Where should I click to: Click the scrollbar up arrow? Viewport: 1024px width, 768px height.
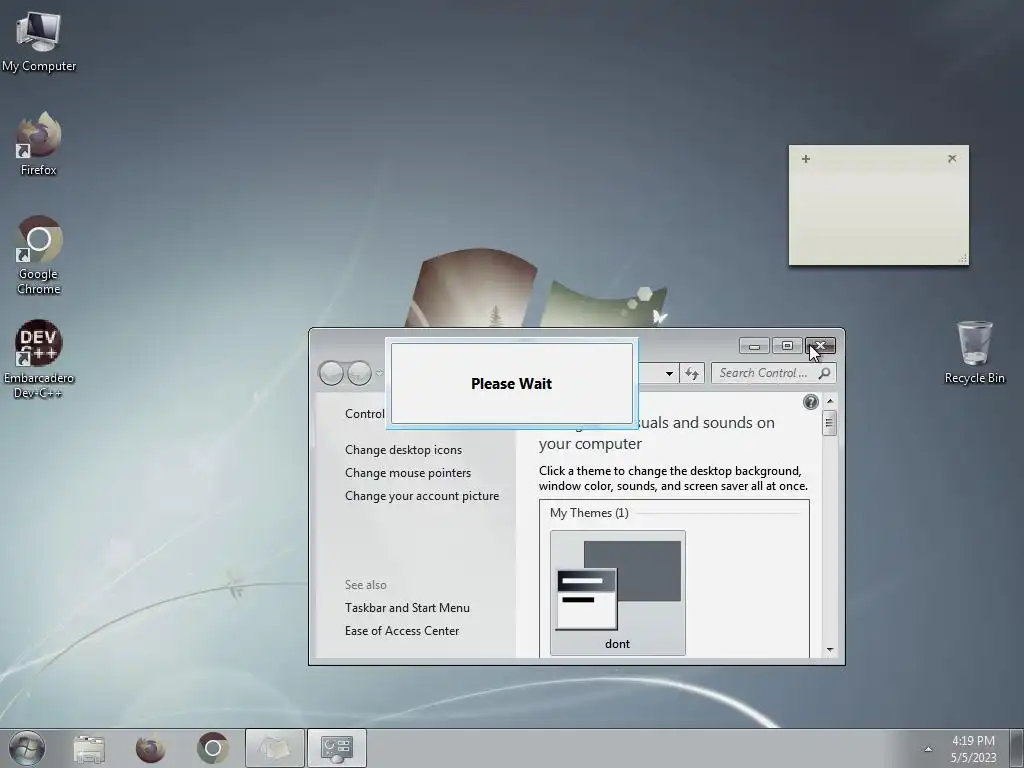tap(830, 400)
